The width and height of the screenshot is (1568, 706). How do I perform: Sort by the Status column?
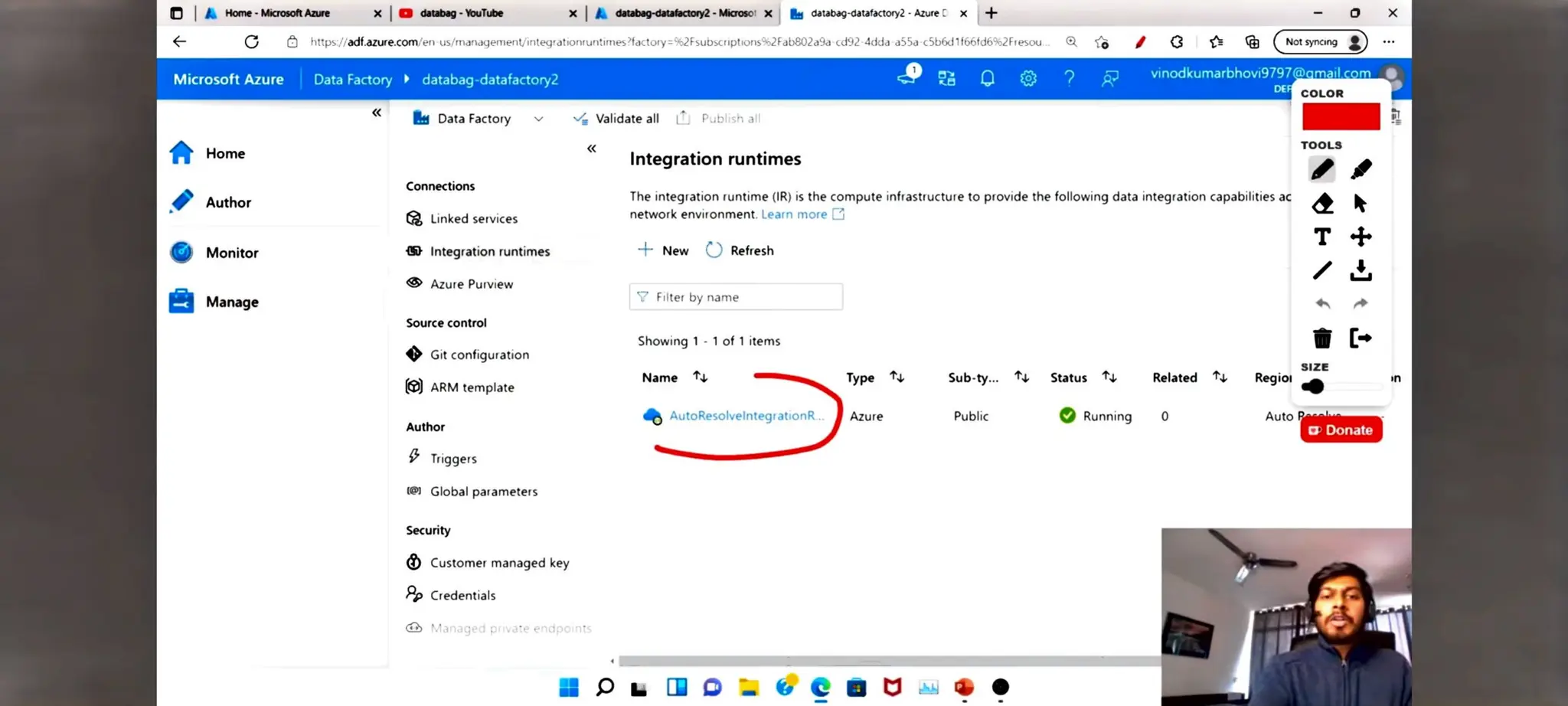pyautogui.click(x=1083, y=378)
